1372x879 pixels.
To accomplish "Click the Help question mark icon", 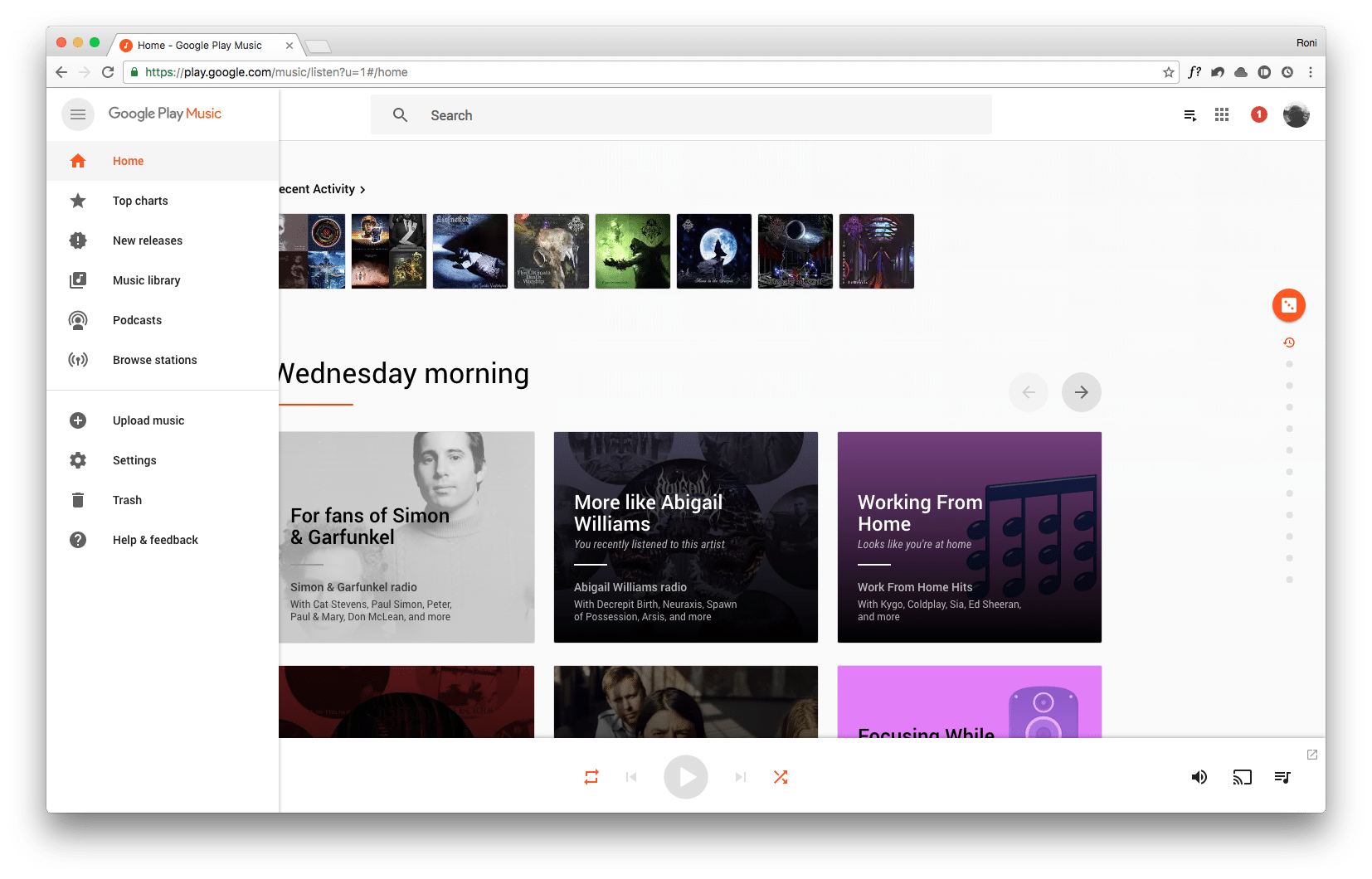I will [78, 540].
